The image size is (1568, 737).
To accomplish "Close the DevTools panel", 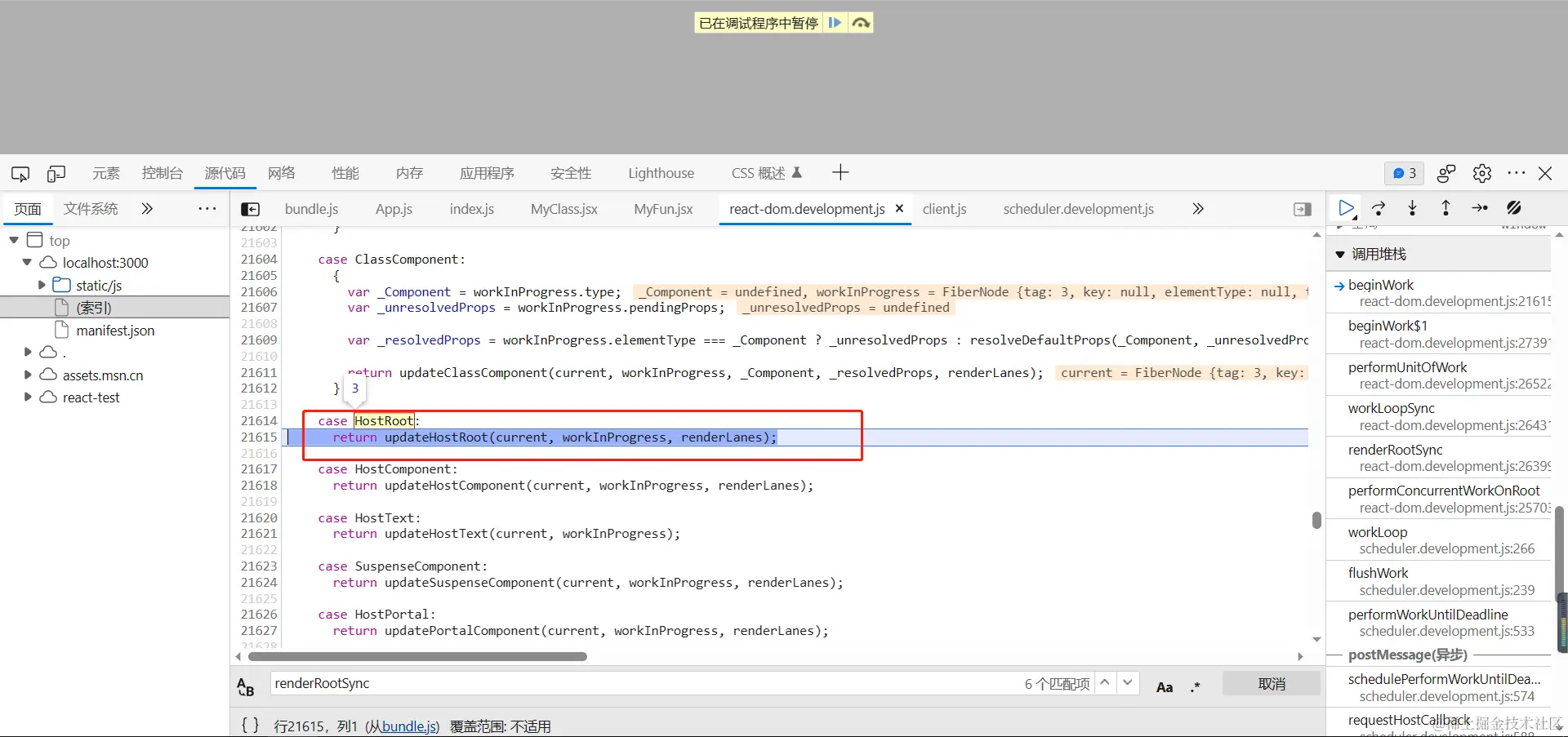I will [x=1545, y=173].
